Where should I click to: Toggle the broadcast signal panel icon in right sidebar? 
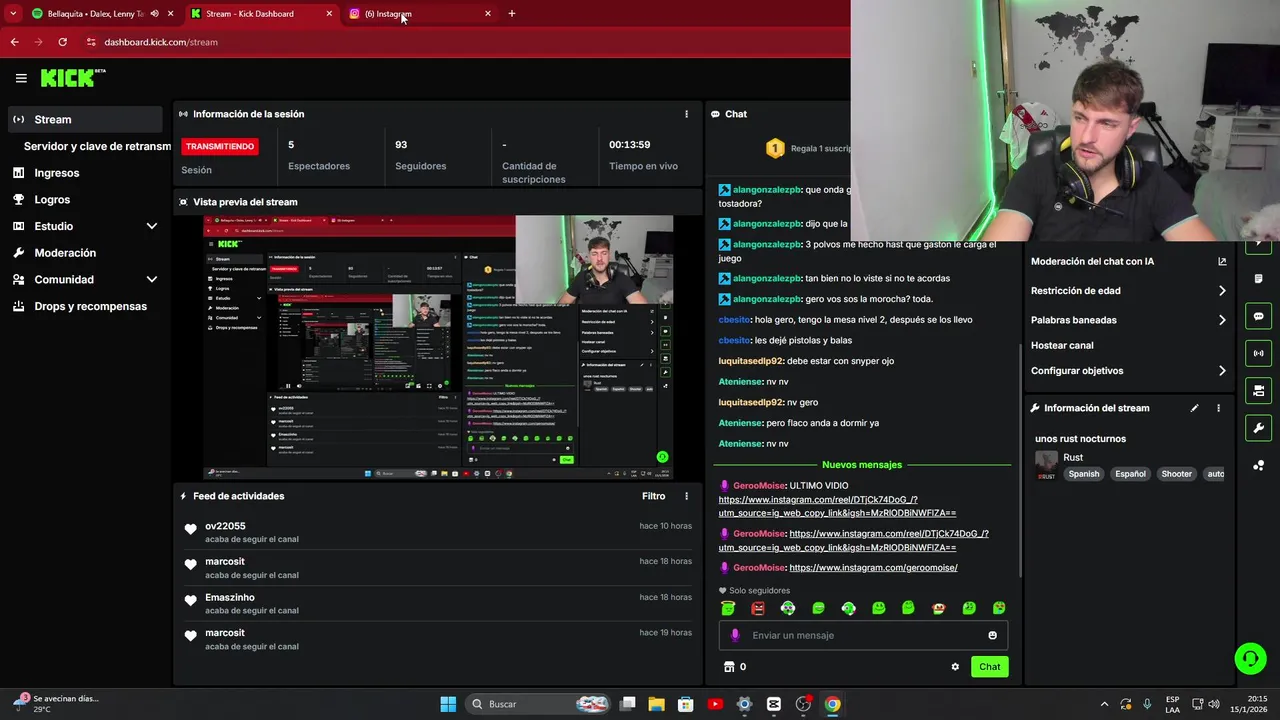1258,352
